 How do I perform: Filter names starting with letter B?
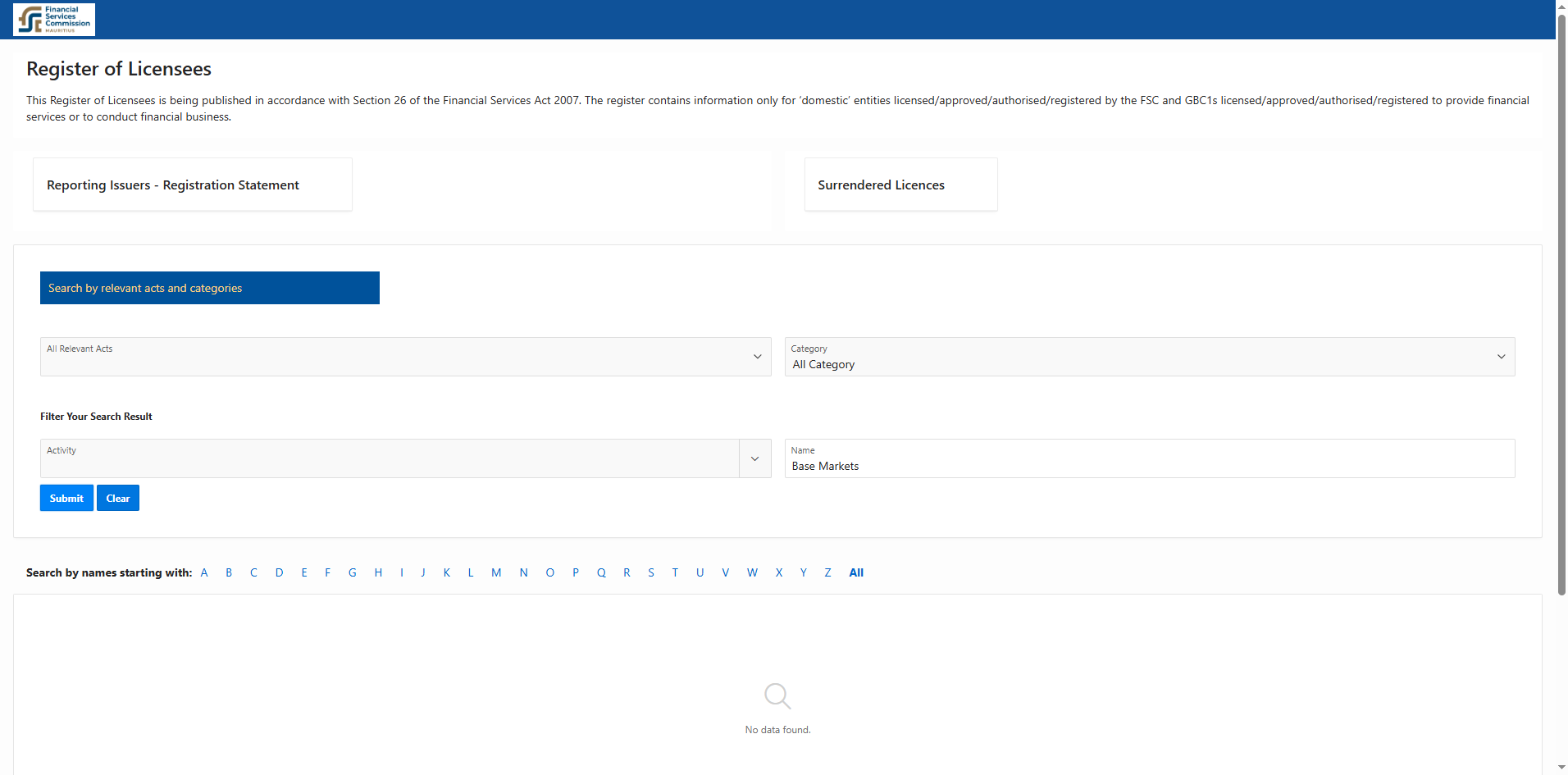click(229, 572)
